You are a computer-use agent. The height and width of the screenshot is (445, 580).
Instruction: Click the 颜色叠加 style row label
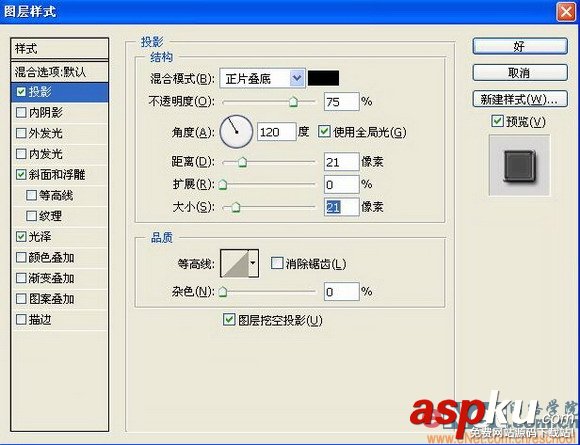click(x=51, y=257)
